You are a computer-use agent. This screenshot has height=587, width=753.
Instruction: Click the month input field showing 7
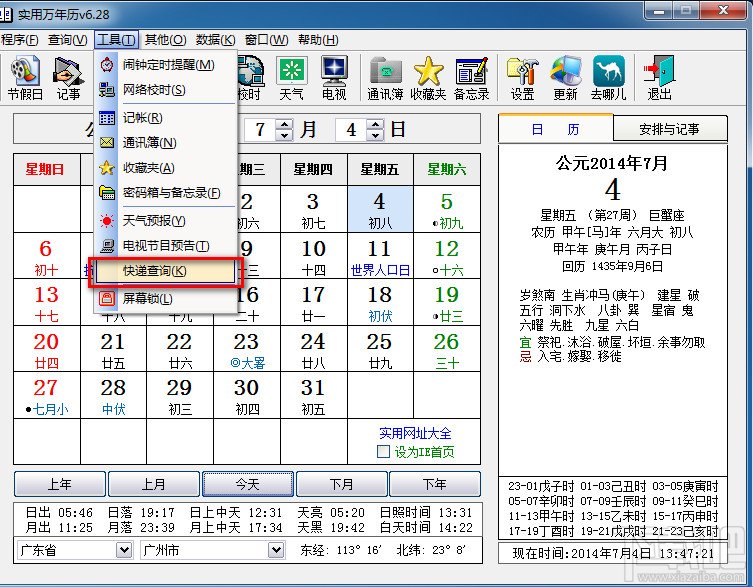[261, 130]
